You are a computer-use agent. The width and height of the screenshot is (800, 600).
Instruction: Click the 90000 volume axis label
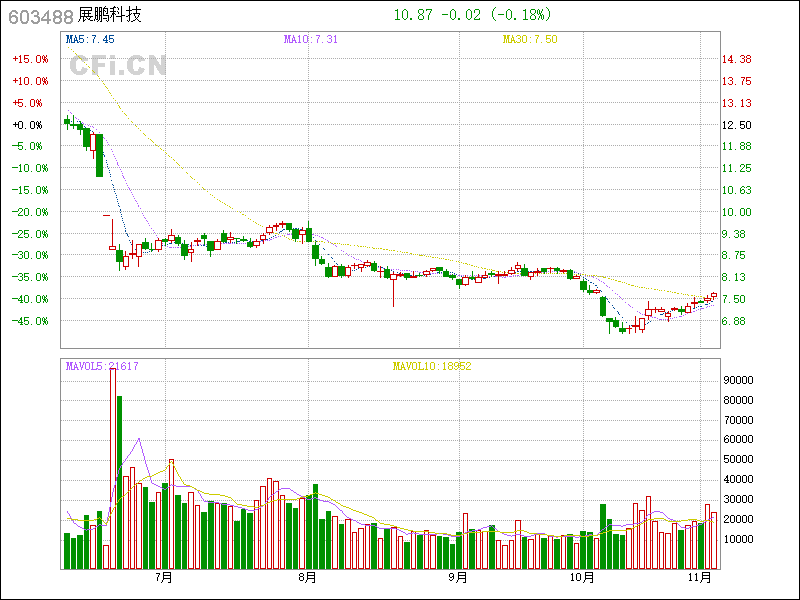click(738, 381)
